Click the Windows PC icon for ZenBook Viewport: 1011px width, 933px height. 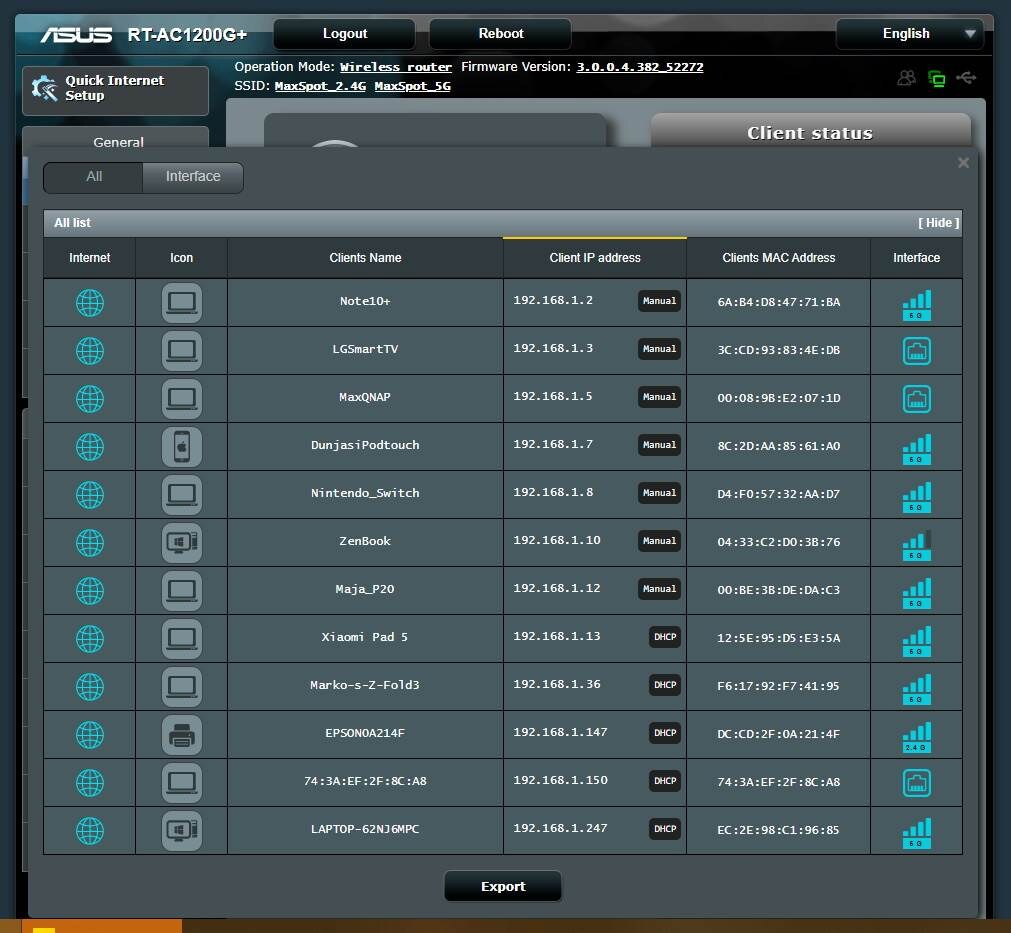pyautogui.click(x=181, y=542)
